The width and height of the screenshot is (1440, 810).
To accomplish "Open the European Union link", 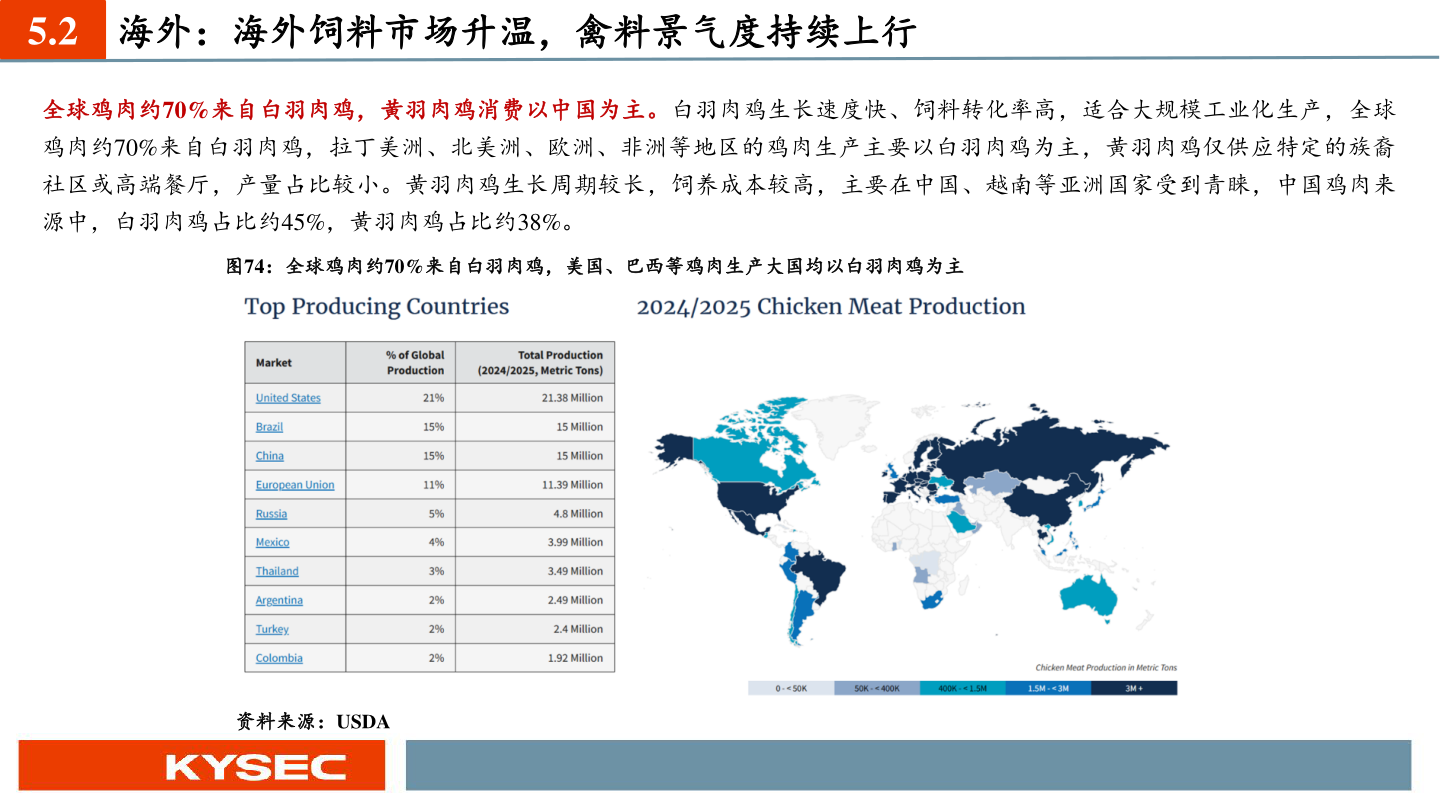I will tap(295, 485).
